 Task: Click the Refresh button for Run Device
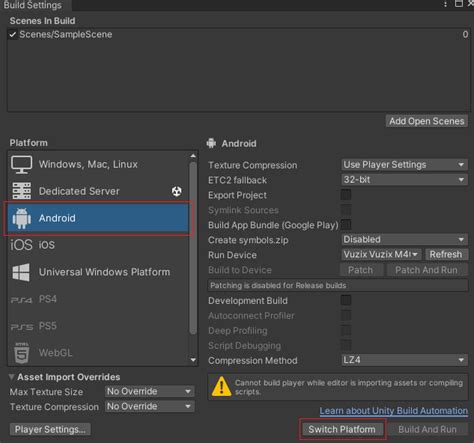click(x=446, y=254)
